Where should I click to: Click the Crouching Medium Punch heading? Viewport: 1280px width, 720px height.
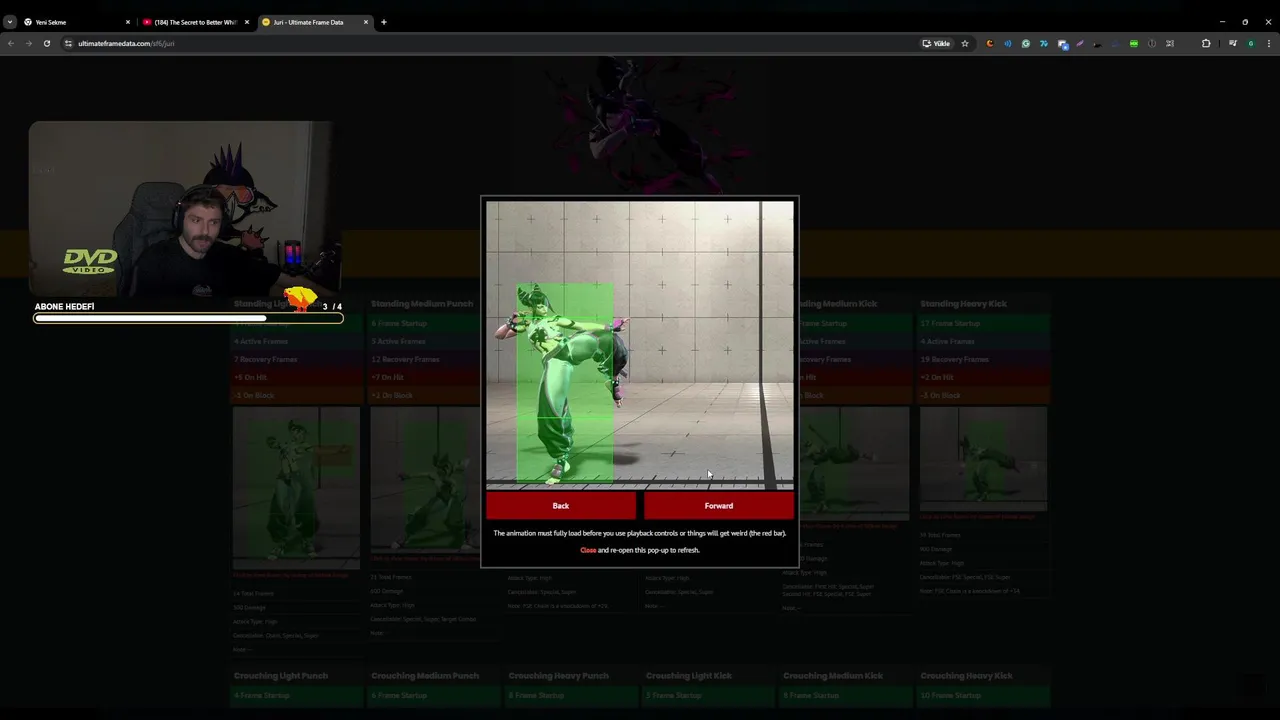click(425, 676)
